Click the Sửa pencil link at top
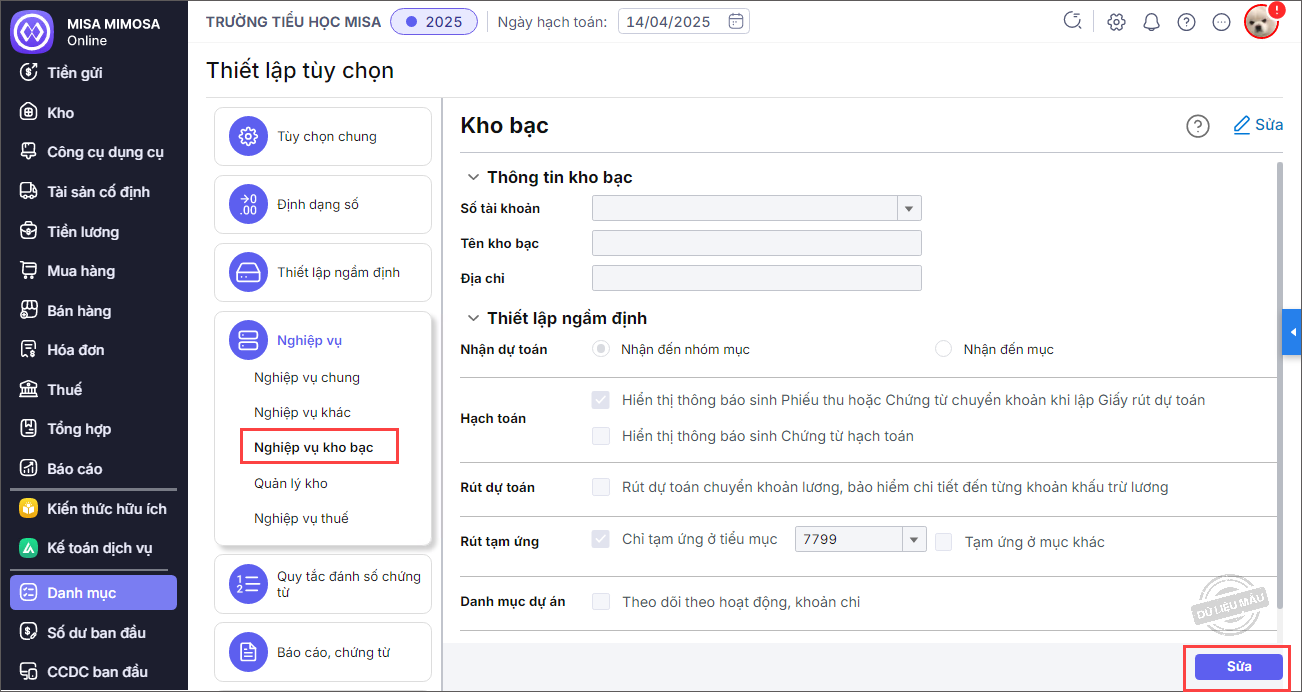 (x=1258, y=125)
